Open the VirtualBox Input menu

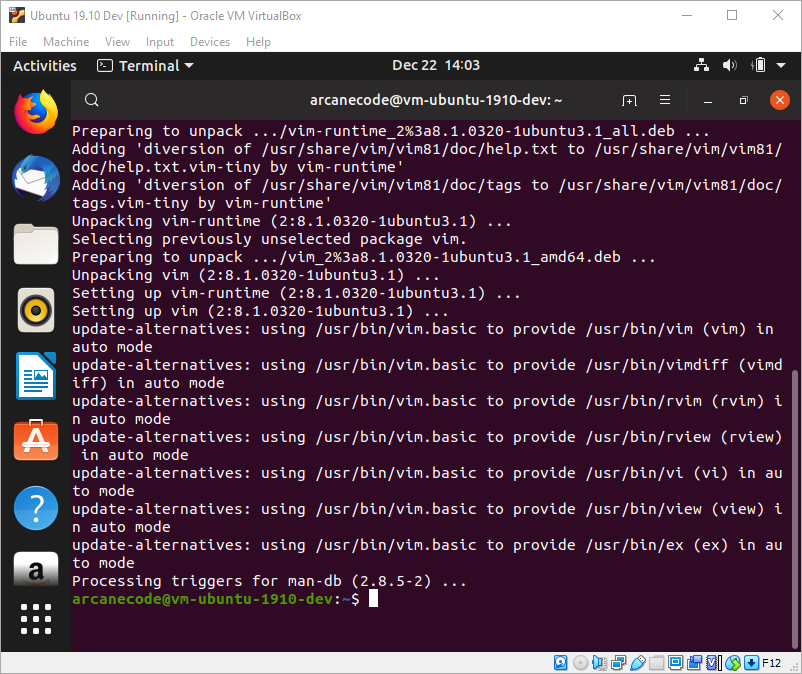click(x=160, y=42)
